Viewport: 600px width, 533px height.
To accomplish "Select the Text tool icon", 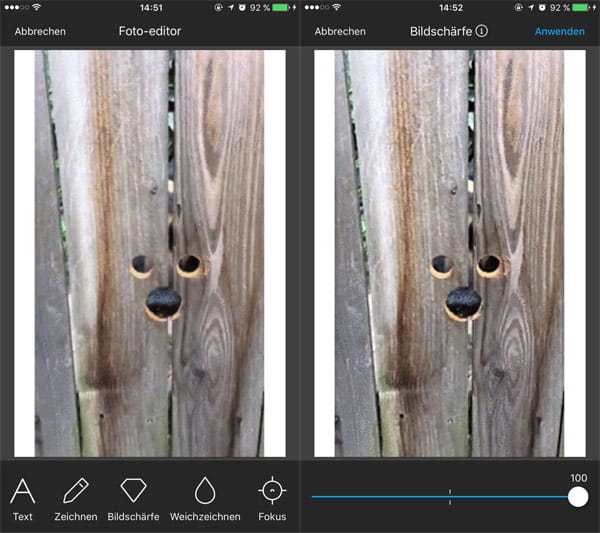I will point(23,491).
